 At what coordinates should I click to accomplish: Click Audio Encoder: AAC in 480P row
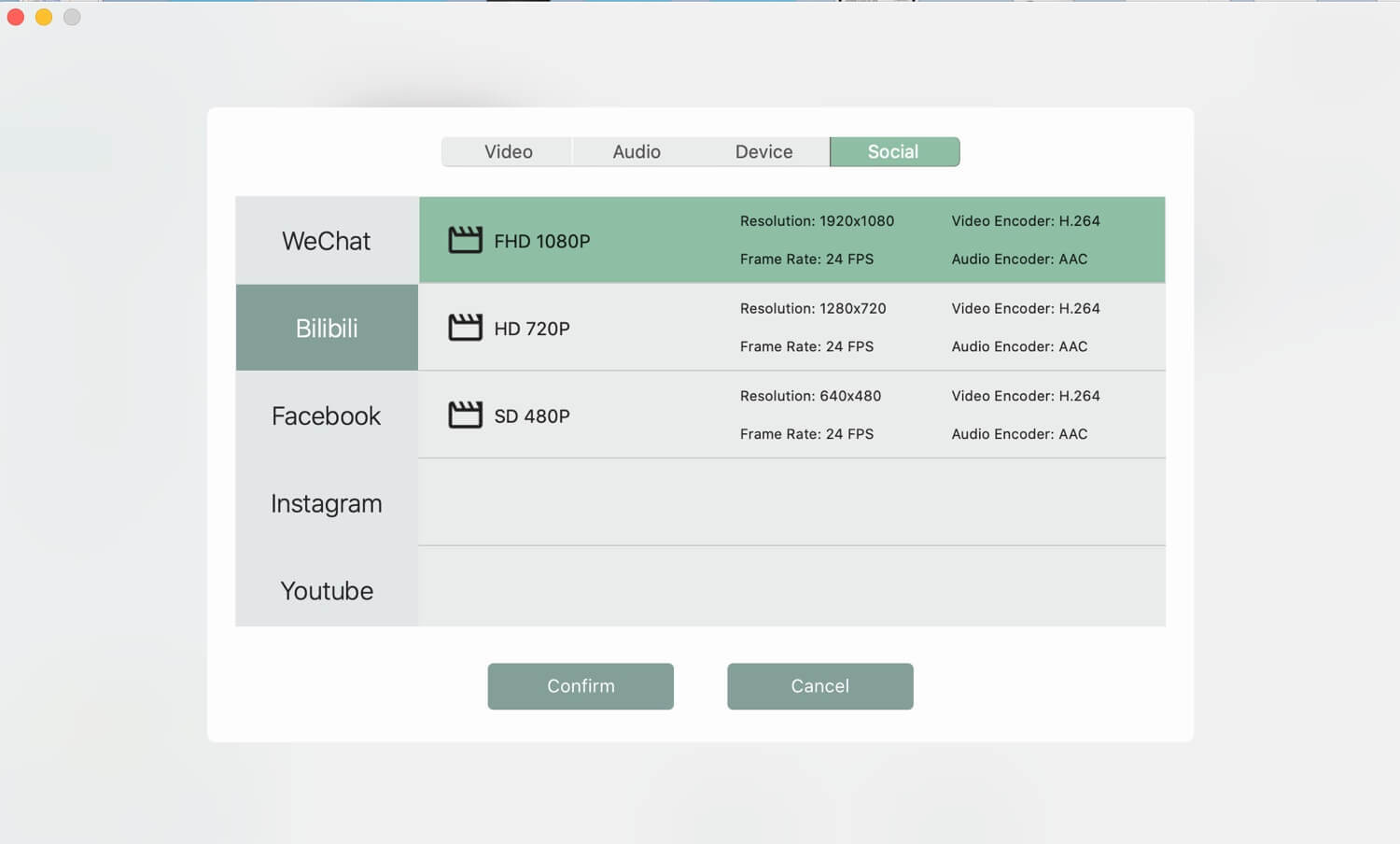point(1019,434)
